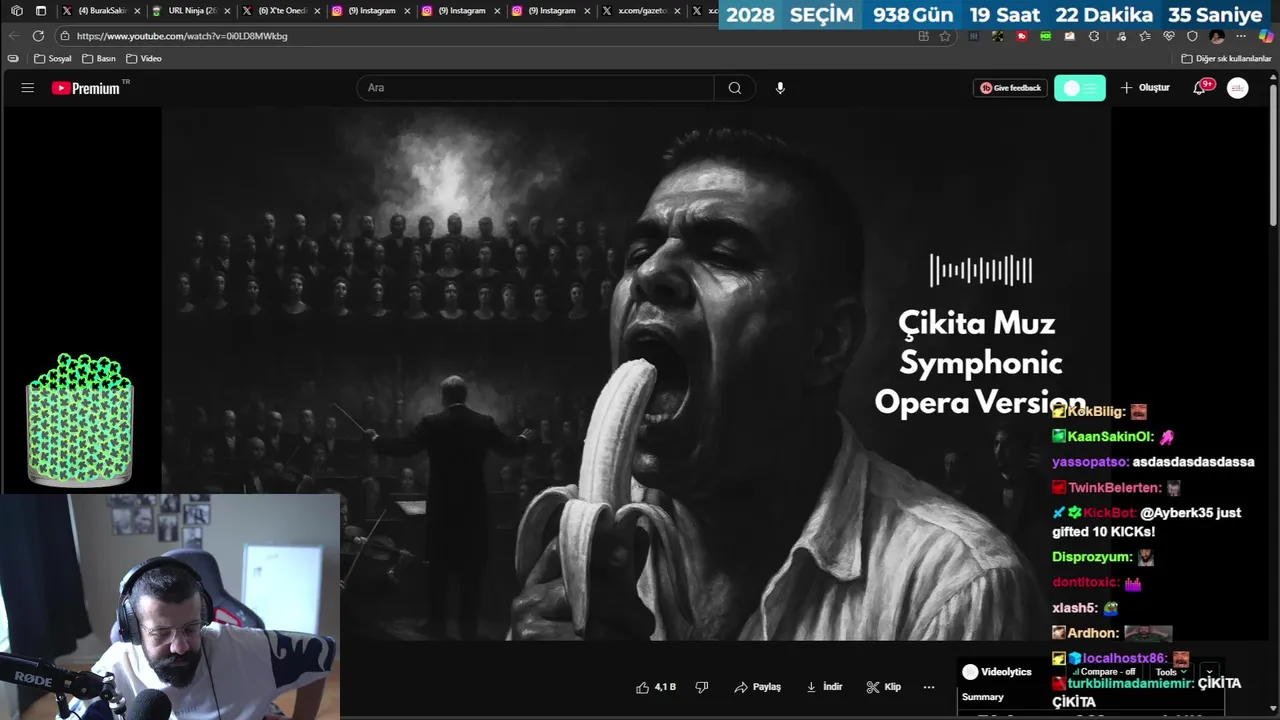Like the video (4,1 B)

pos(656,687)
